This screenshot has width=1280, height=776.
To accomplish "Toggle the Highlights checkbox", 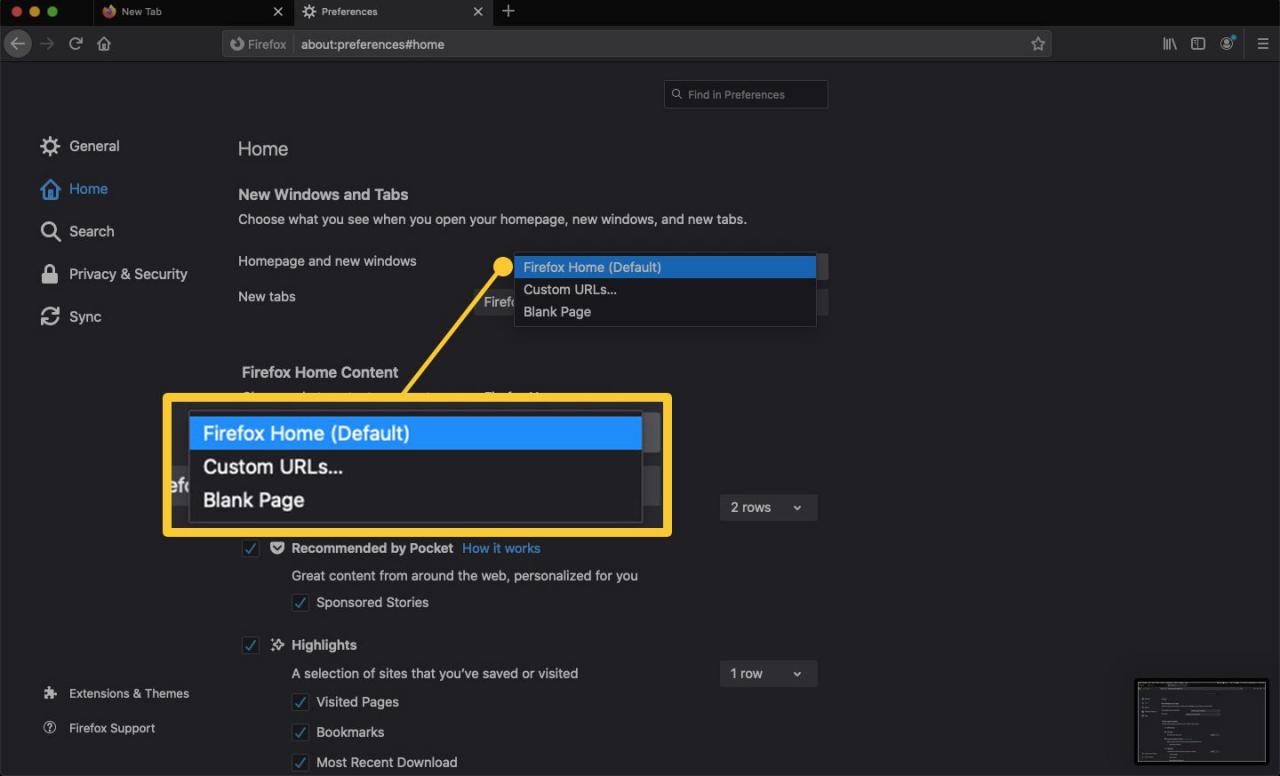I will tap(251, 645).
